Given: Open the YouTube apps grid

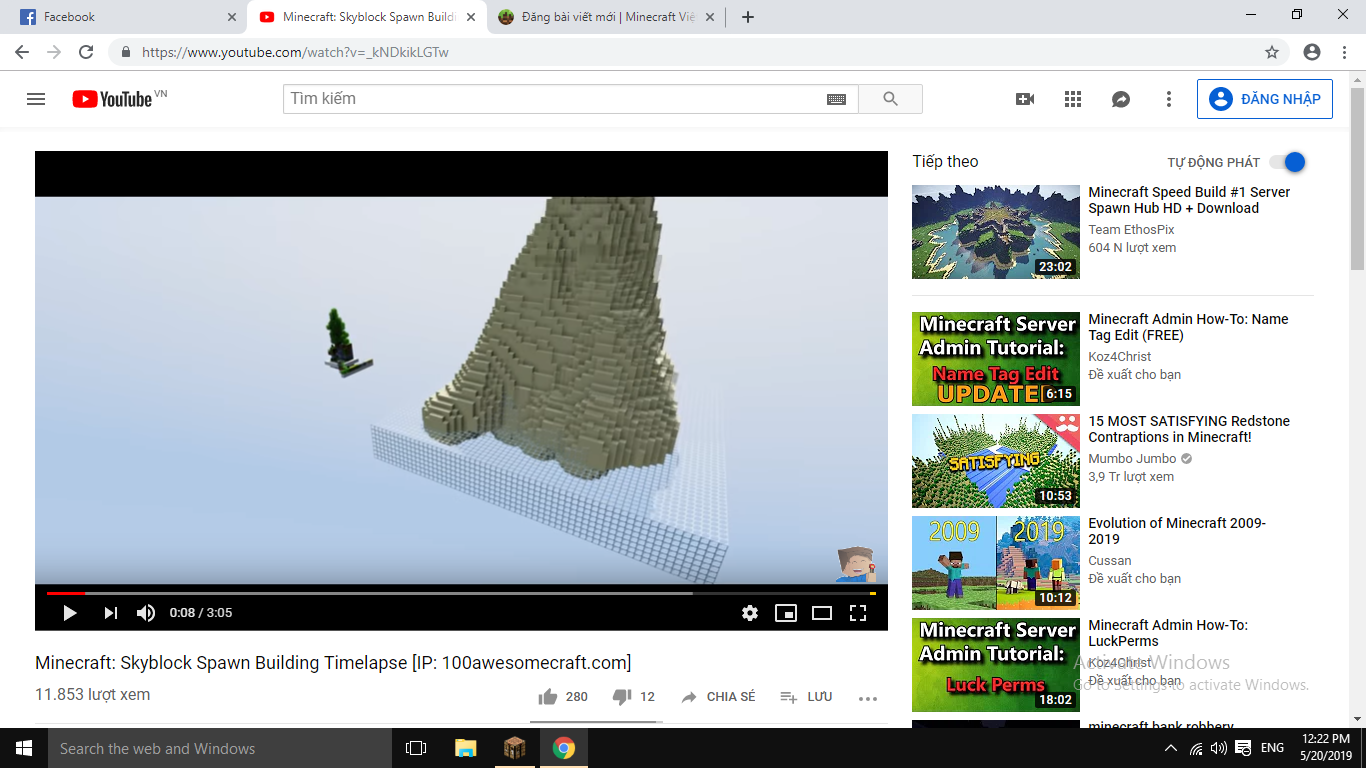Looking at the screenshot, I should [1073, 99].
